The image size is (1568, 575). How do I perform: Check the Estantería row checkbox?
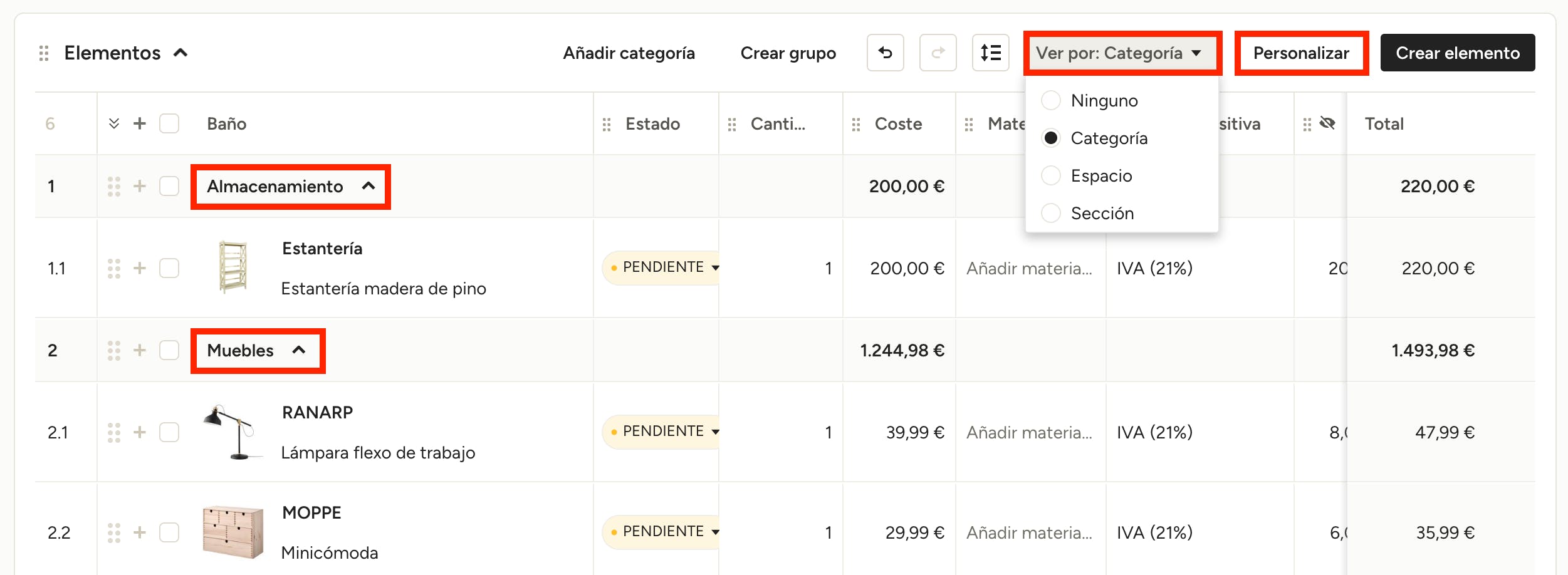(169, 268)
